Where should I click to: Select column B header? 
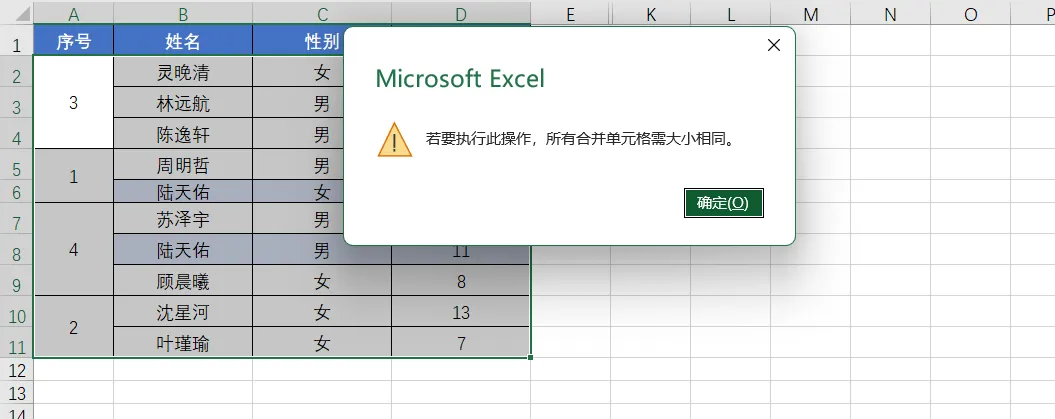183,14
